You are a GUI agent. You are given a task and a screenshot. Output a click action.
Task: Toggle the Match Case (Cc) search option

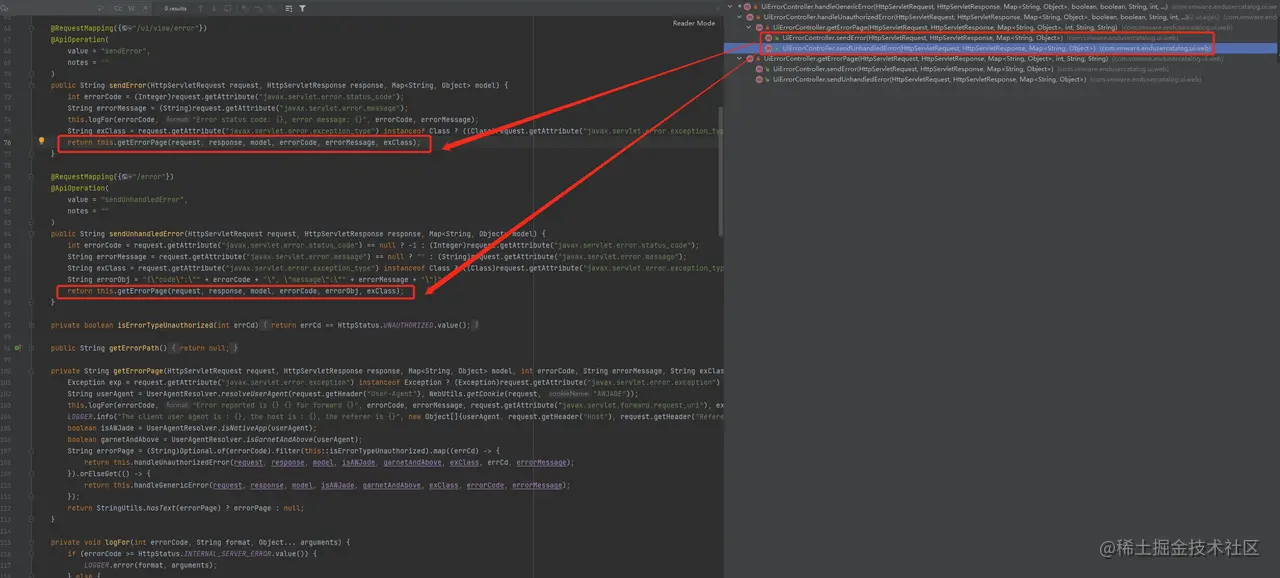pyautogui.click(x=118, y=8)
